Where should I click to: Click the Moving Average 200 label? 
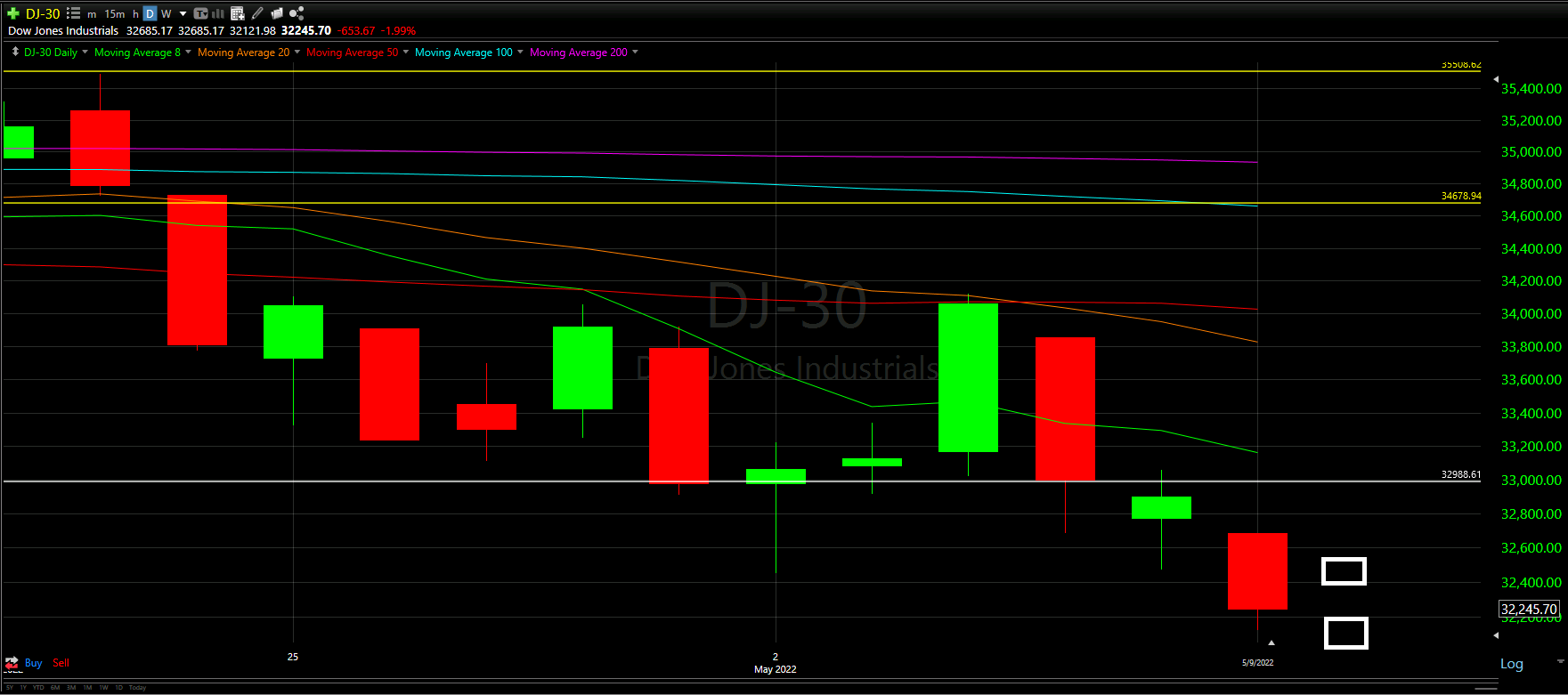579,53
